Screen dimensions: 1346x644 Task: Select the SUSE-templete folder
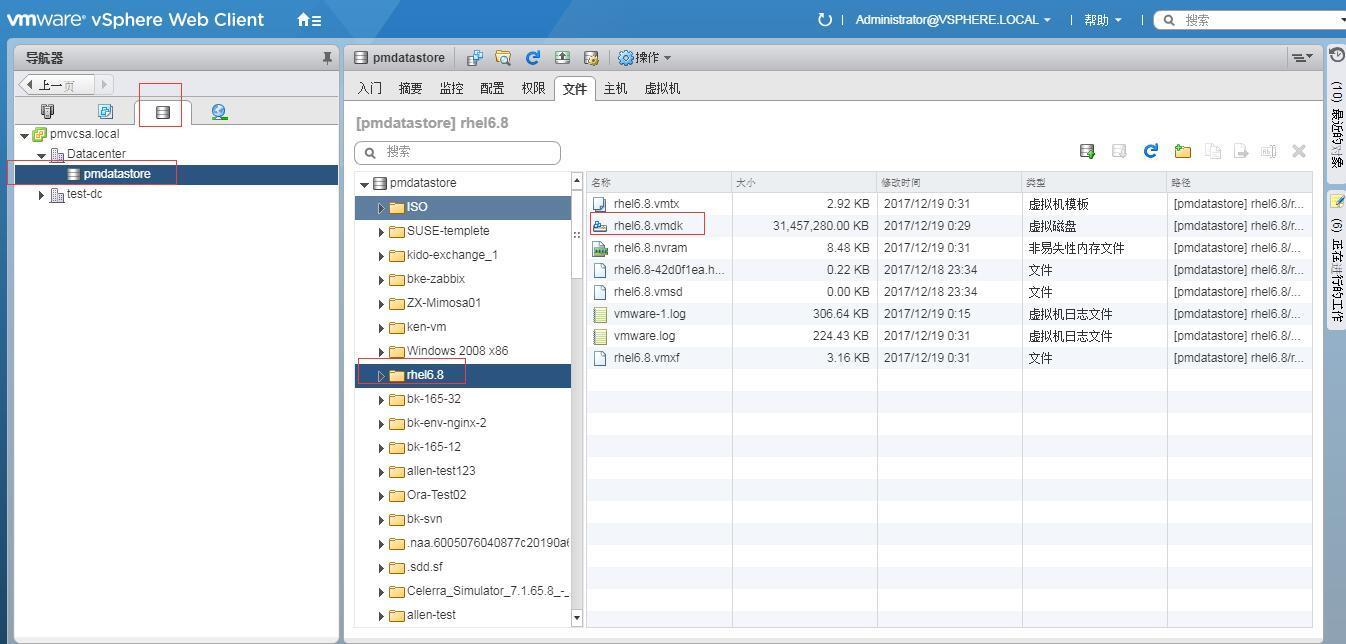tap(448, 231)
